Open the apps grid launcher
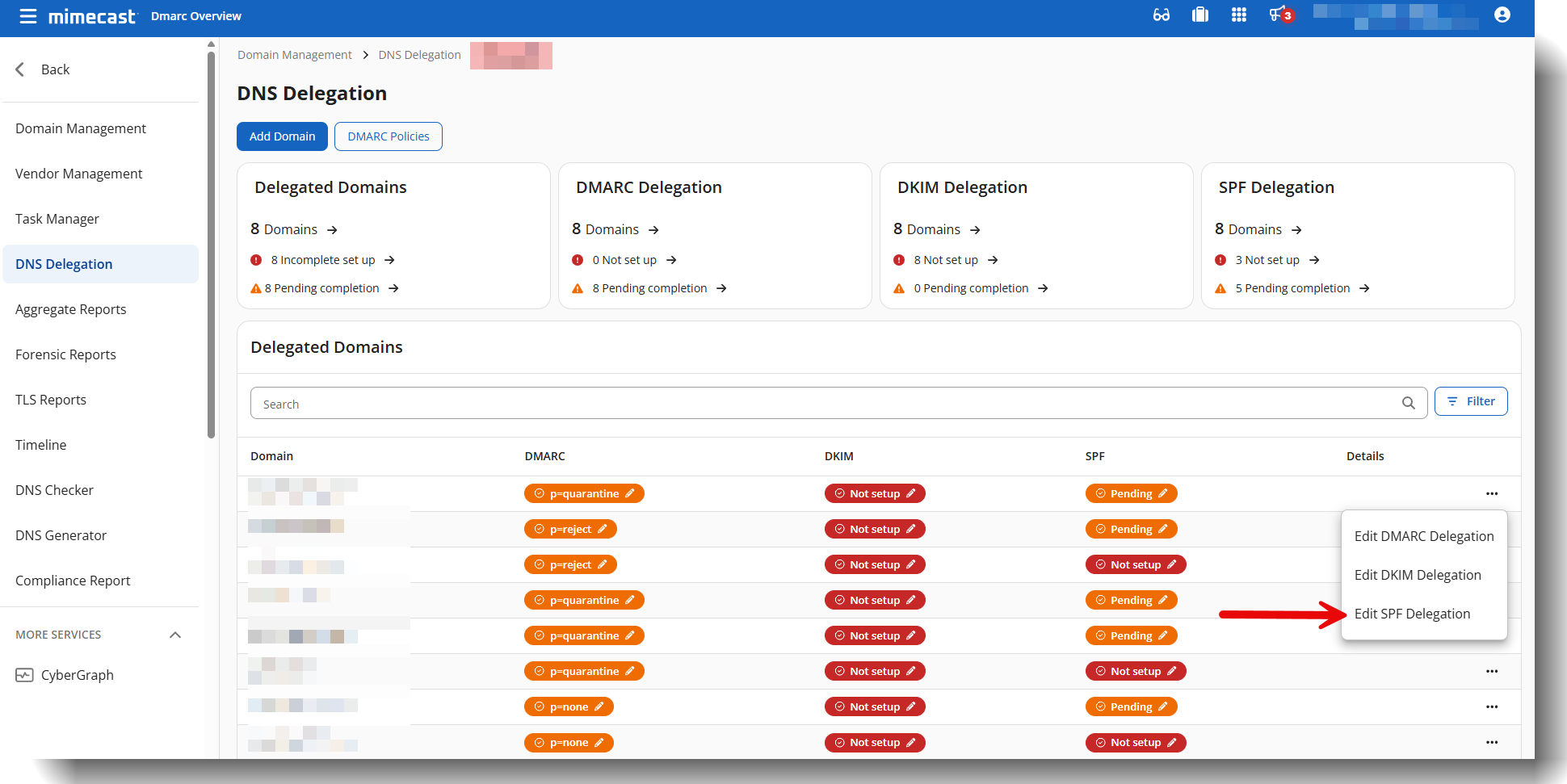This screenshot has width=1567, height=784. (x=1238, y=15)
